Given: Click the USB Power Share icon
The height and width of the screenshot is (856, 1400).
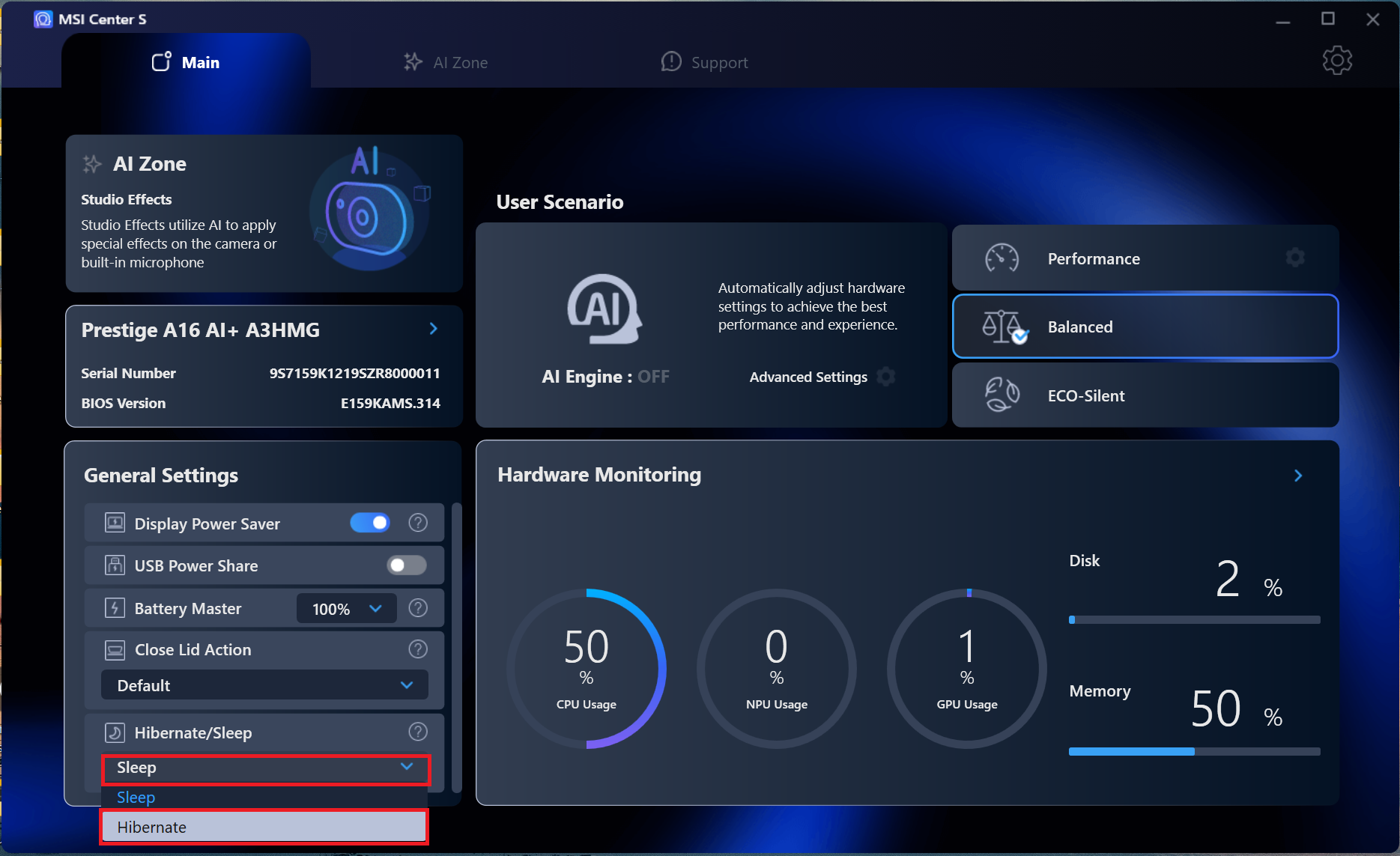Looking at the screenshot, I should pyautogui.click(x=115, y=565).
